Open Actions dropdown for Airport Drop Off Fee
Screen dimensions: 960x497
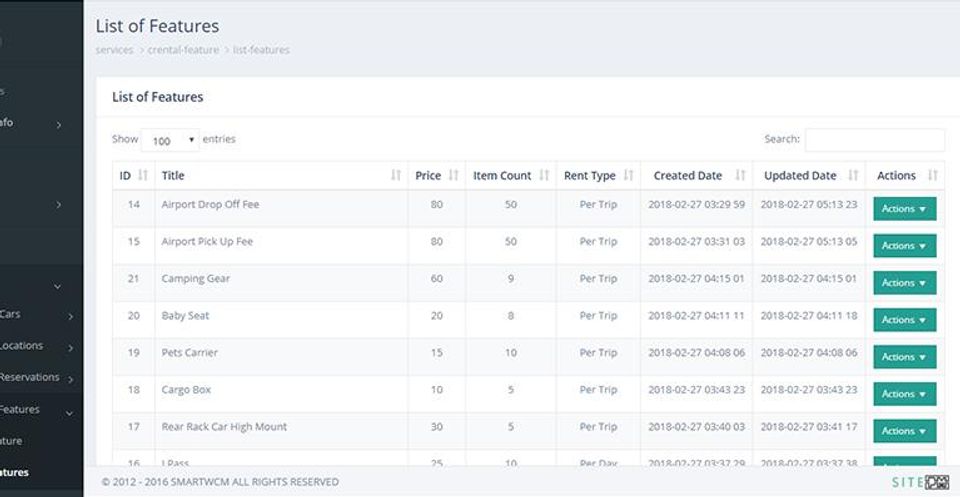904,209
